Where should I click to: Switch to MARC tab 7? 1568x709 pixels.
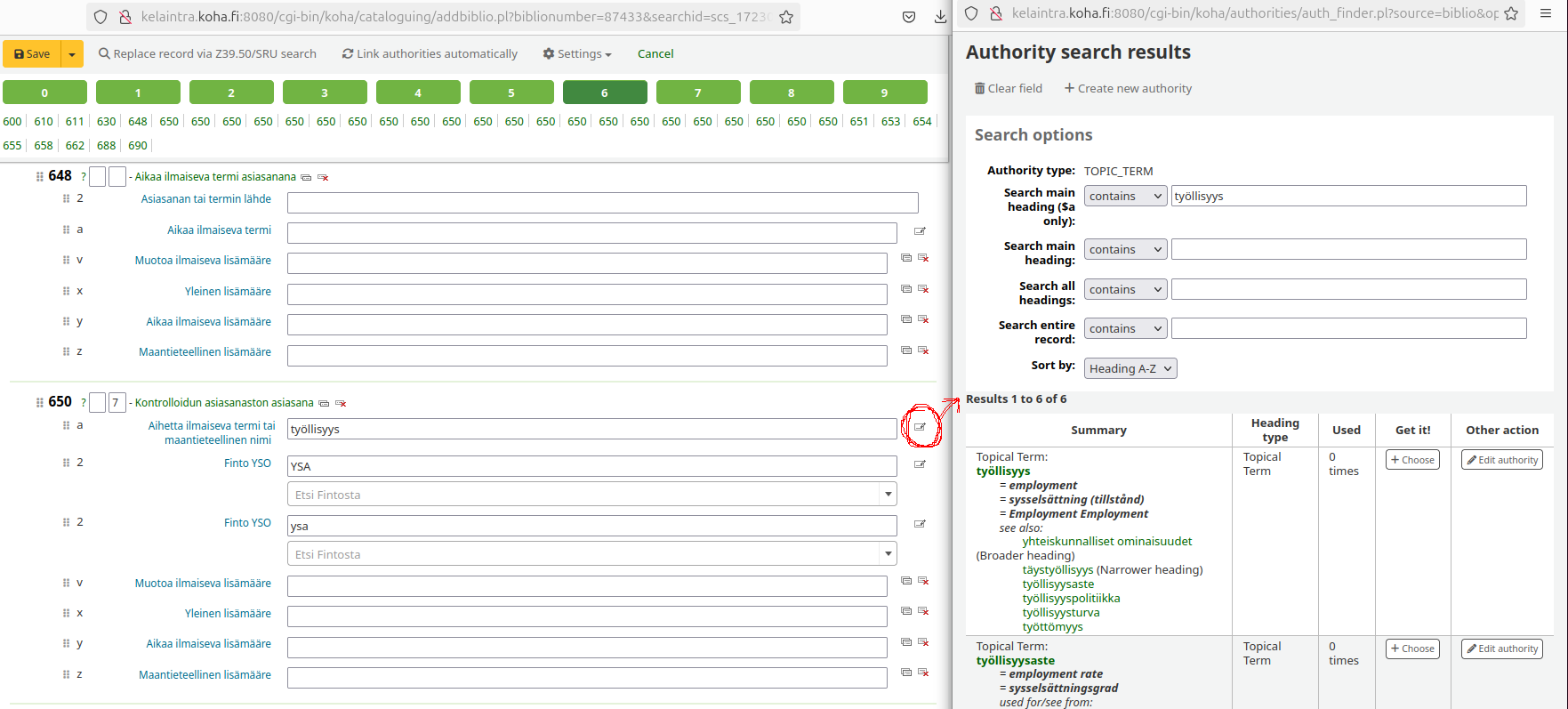(x=698, y=93)
